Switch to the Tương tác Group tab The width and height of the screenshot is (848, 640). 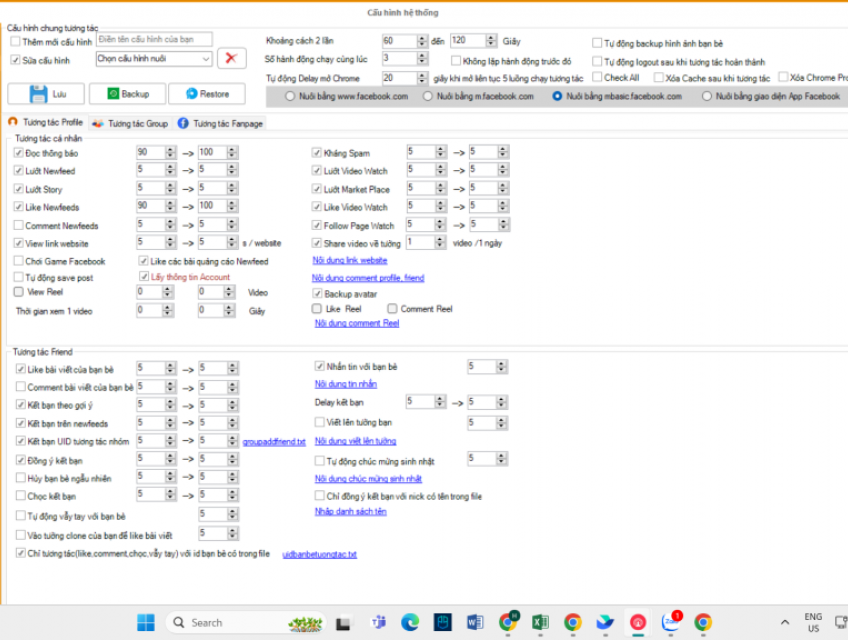[x=130, y=122]
